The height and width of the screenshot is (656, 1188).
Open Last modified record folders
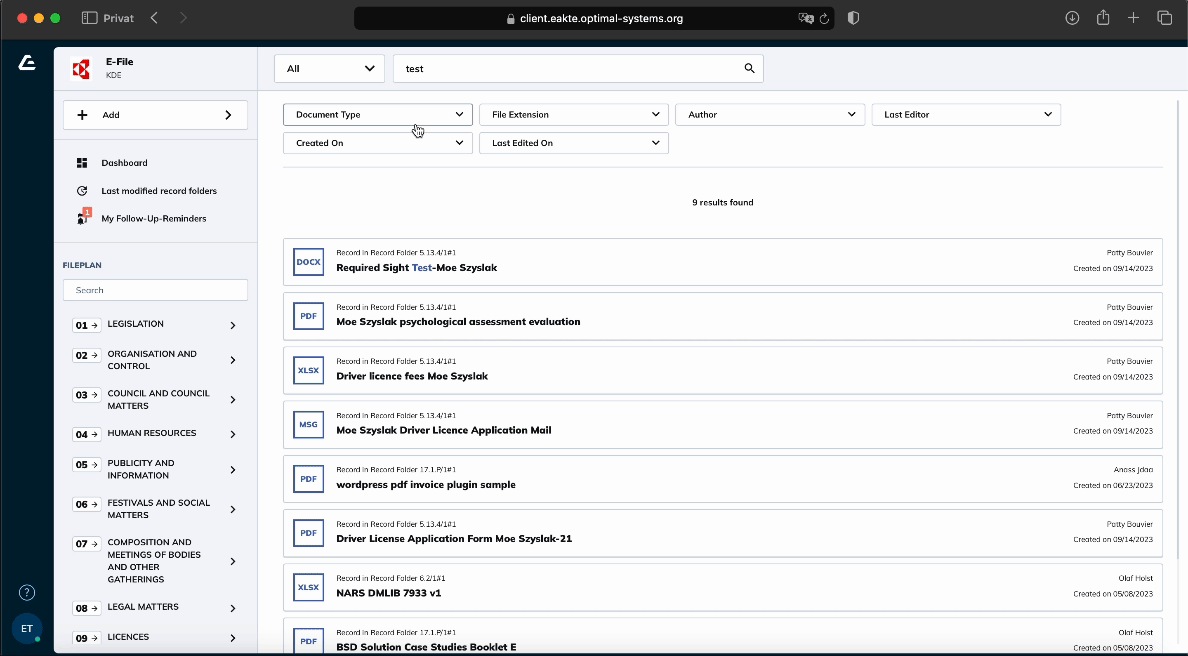click(158, 191)
